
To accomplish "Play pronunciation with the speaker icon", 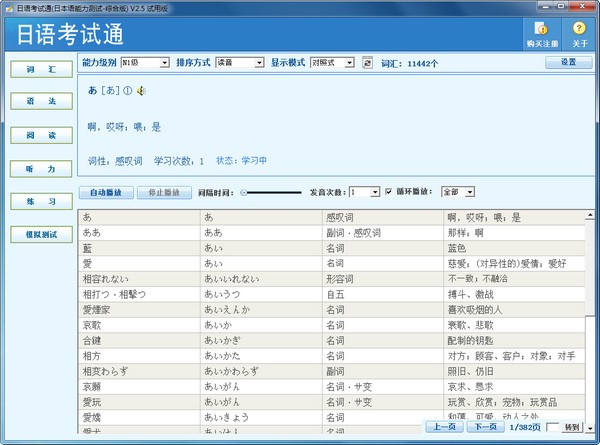I will (141, 92).
